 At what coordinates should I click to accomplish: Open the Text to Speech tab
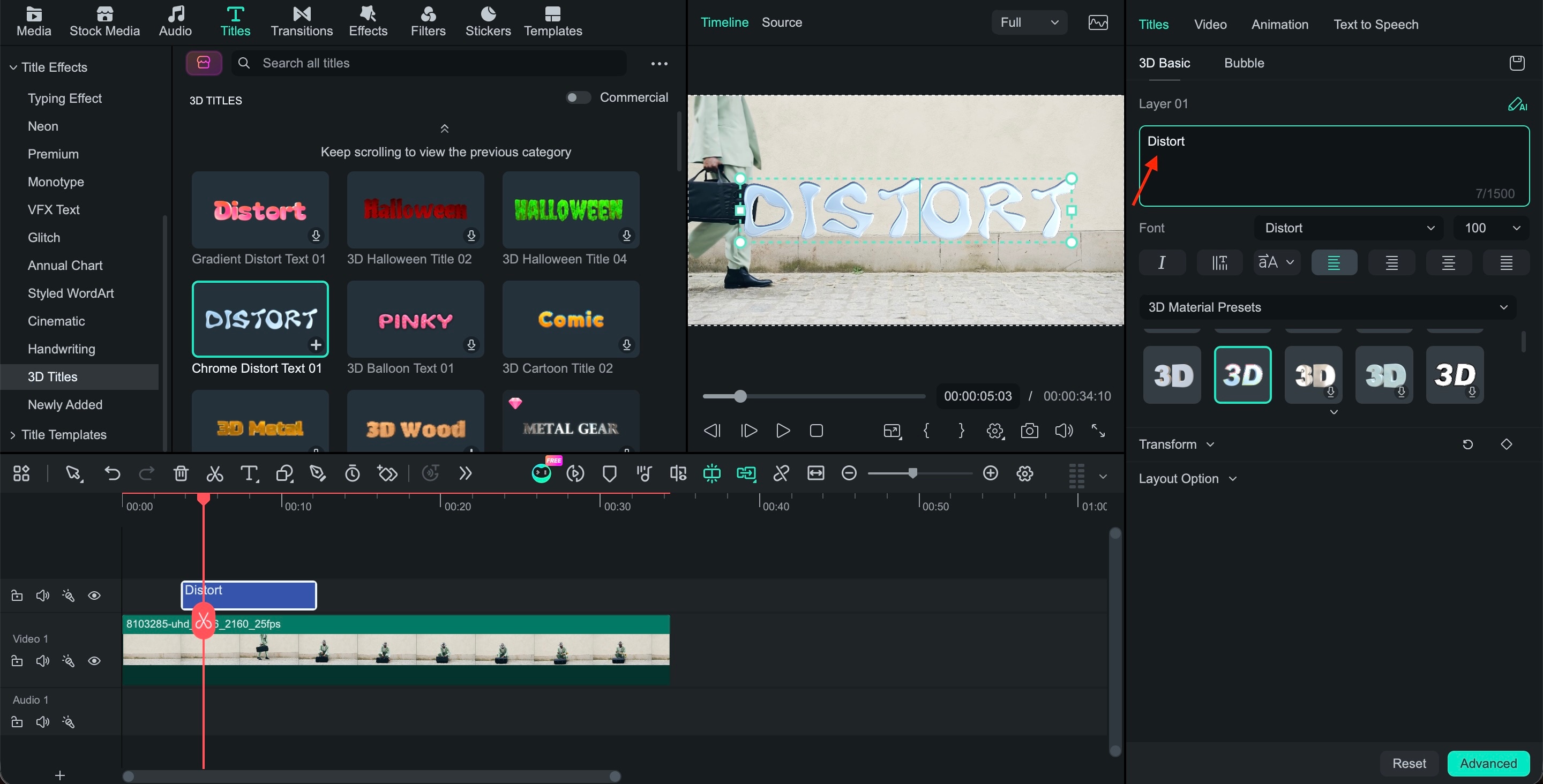click(1376, 25)
